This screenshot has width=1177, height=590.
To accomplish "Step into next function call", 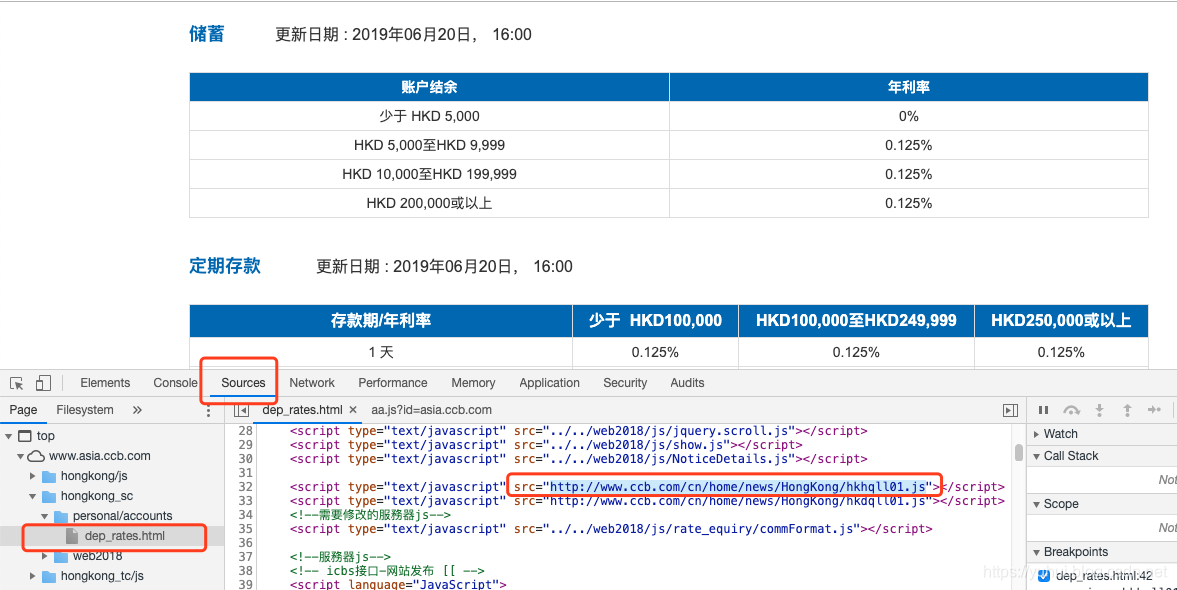I will click(x=1099, y=410).
